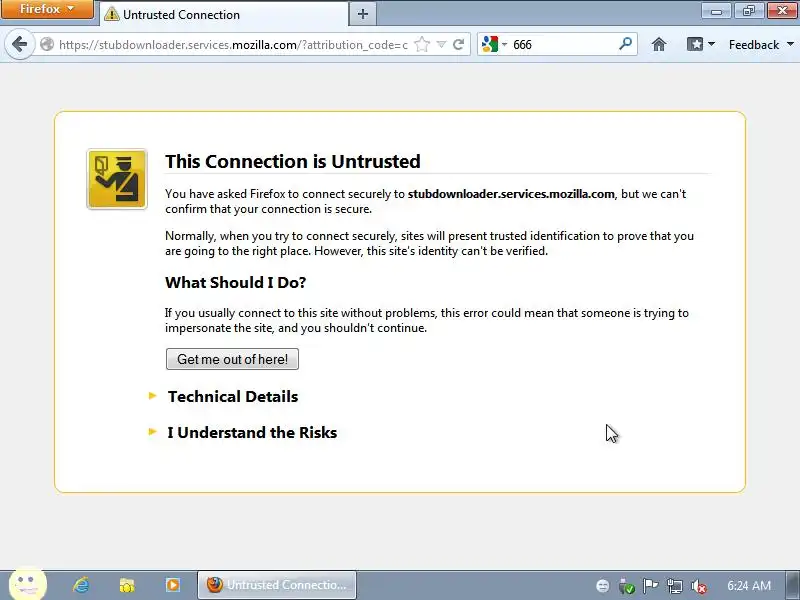This screenshot has height=600, width=800.
Task: Click the policeman warning icon
Action: (117, 179)
